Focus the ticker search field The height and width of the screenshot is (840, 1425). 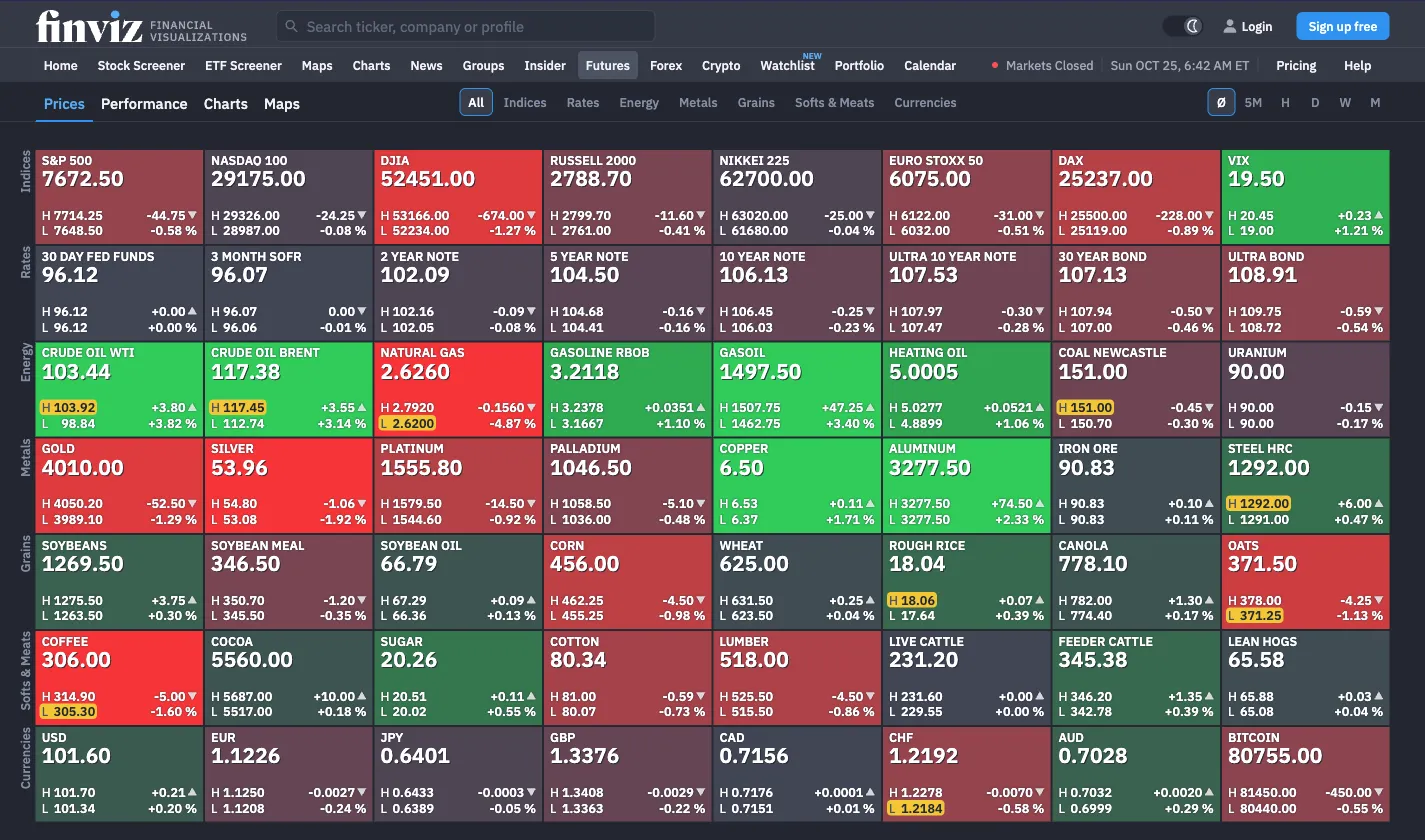465,27
